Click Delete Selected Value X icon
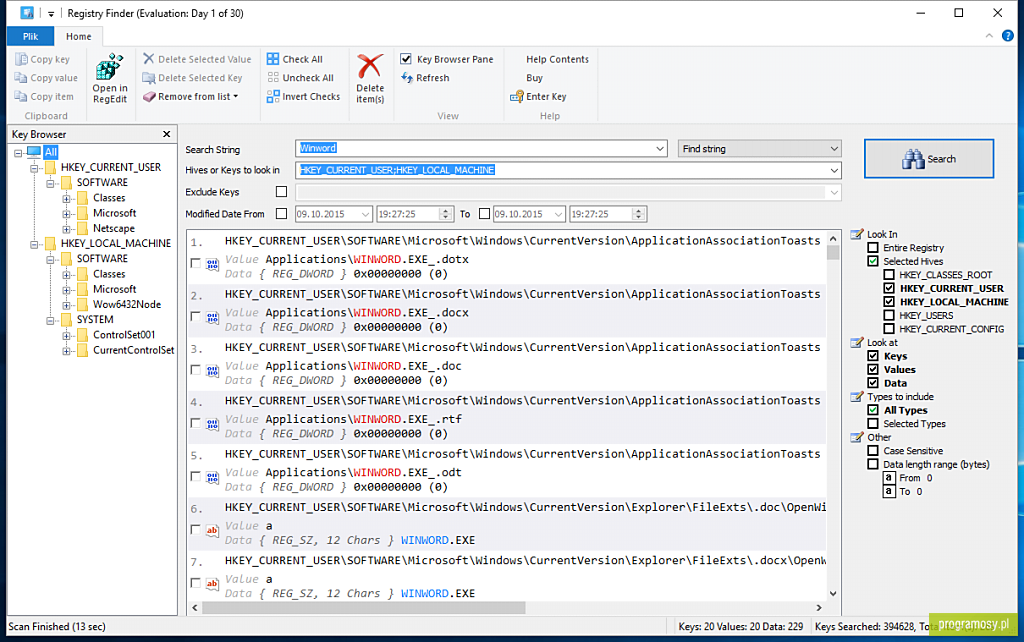 click(x=149, y=59)
